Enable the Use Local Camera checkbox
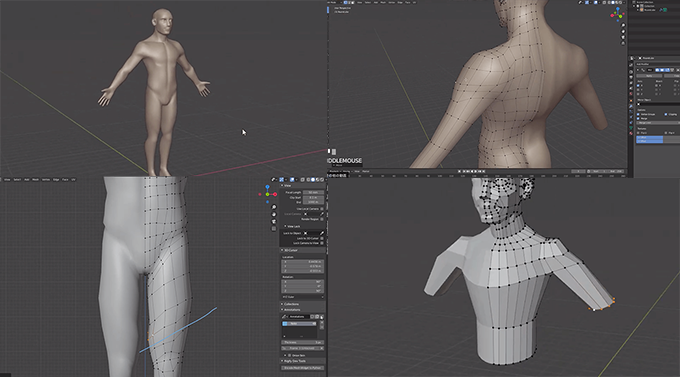 [x=322, y=209]
